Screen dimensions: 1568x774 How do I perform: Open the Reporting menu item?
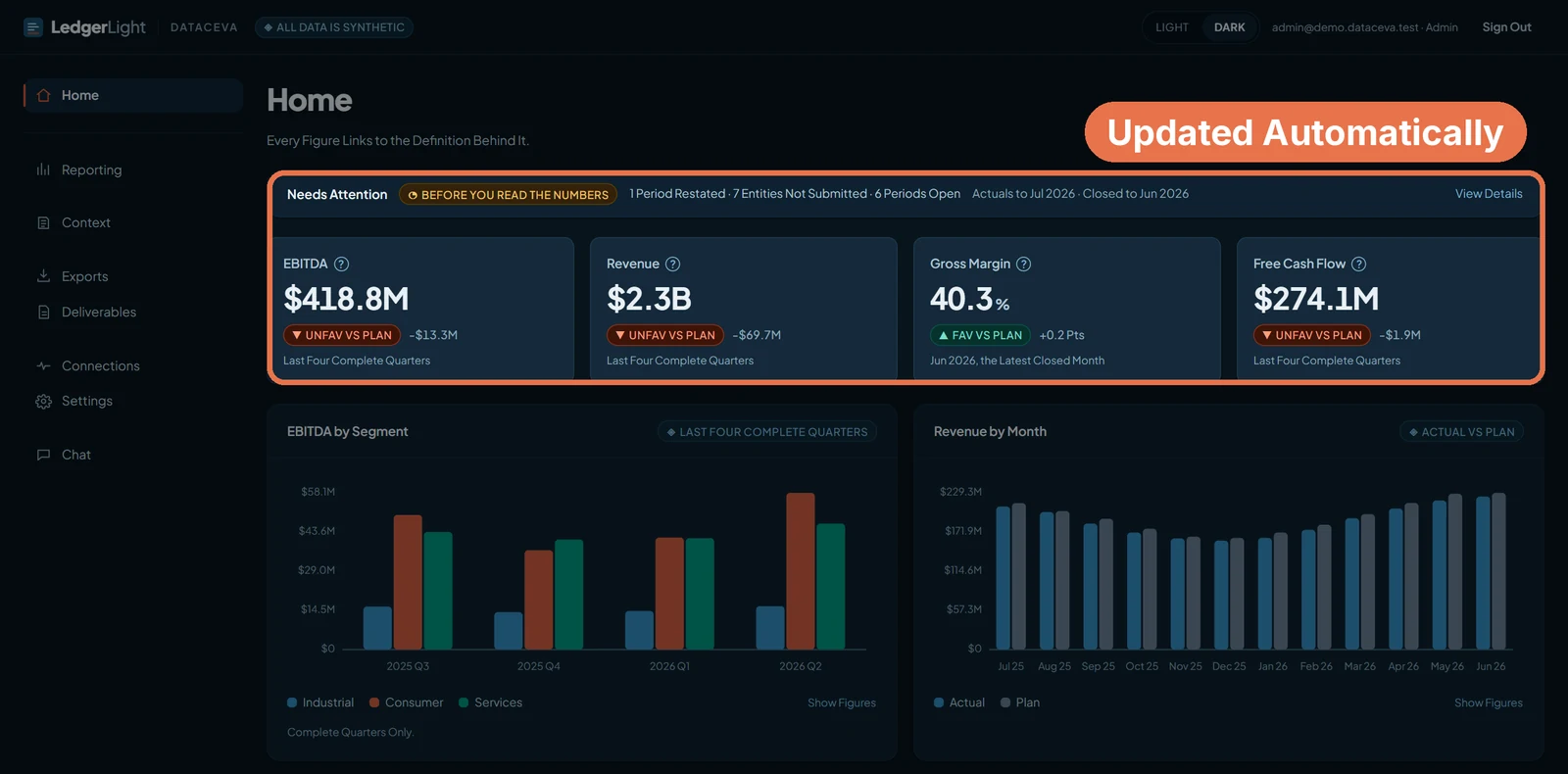point(133,169)
